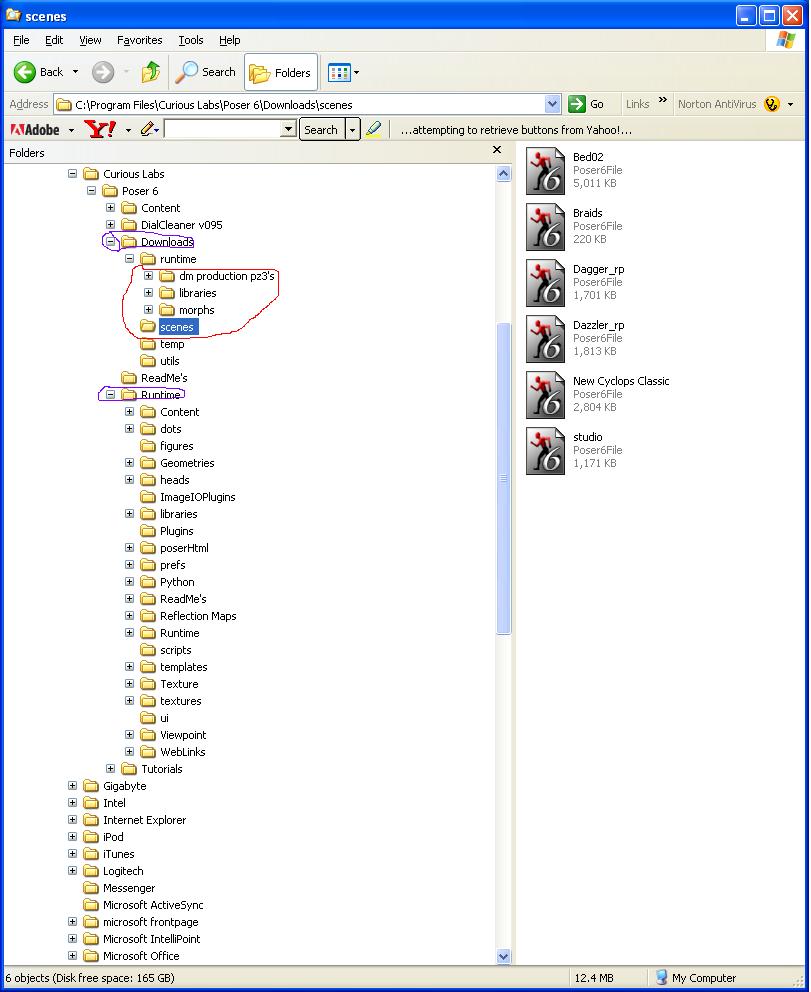
Task: Expand the dm production pz3's node
Action: click(148, 276)
